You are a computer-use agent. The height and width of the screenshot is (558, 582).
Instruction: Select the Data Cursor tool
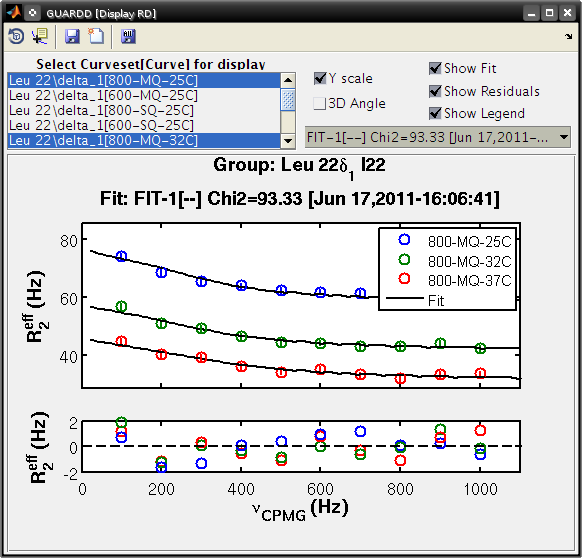pos(40,36)
